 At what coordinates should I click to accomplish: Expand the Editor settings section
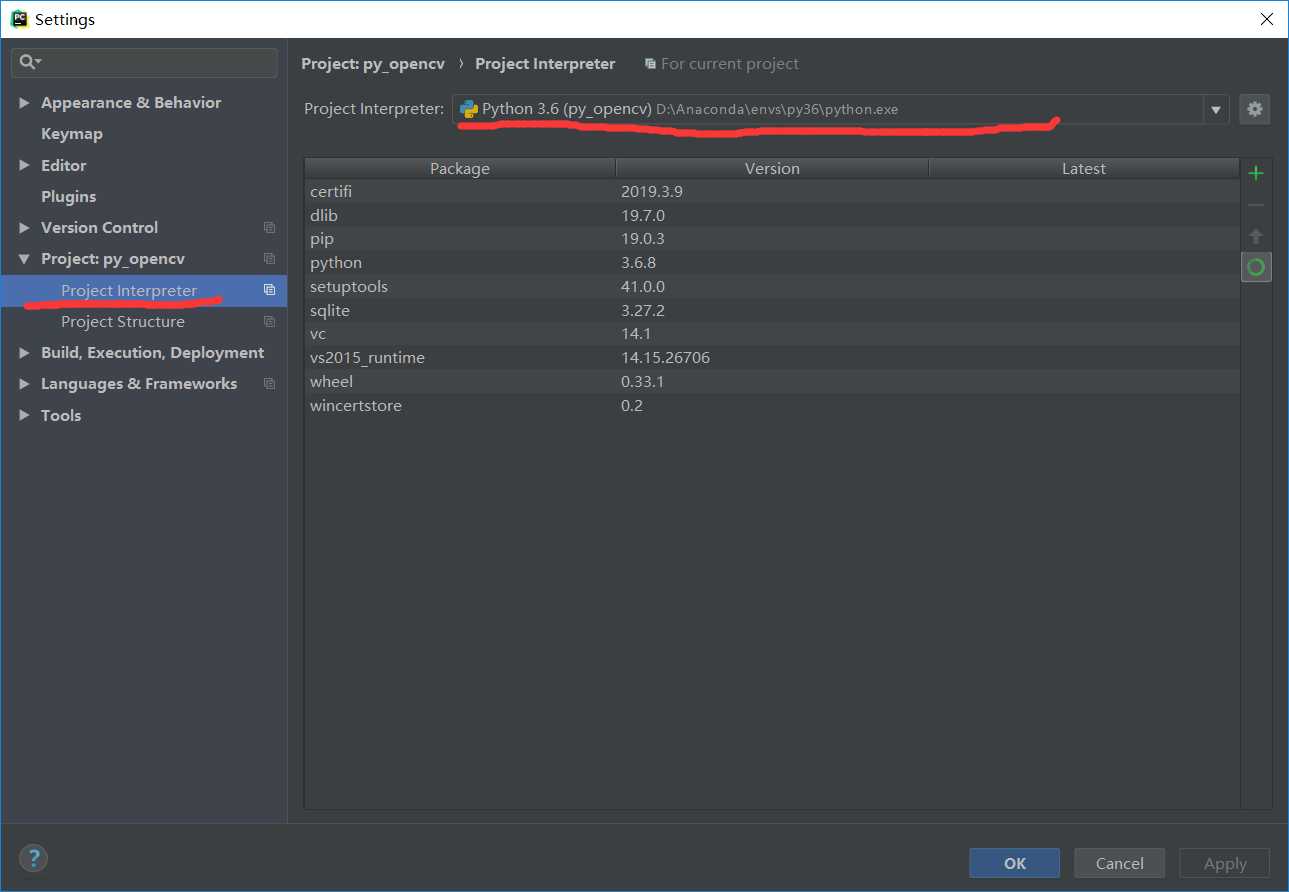[24, 166]
